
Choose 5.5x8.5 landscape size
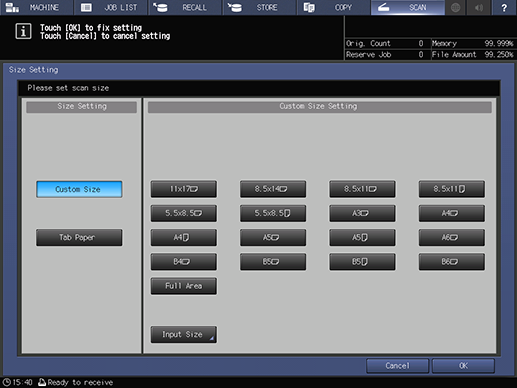pyautogui.click(x=184, y=213)
